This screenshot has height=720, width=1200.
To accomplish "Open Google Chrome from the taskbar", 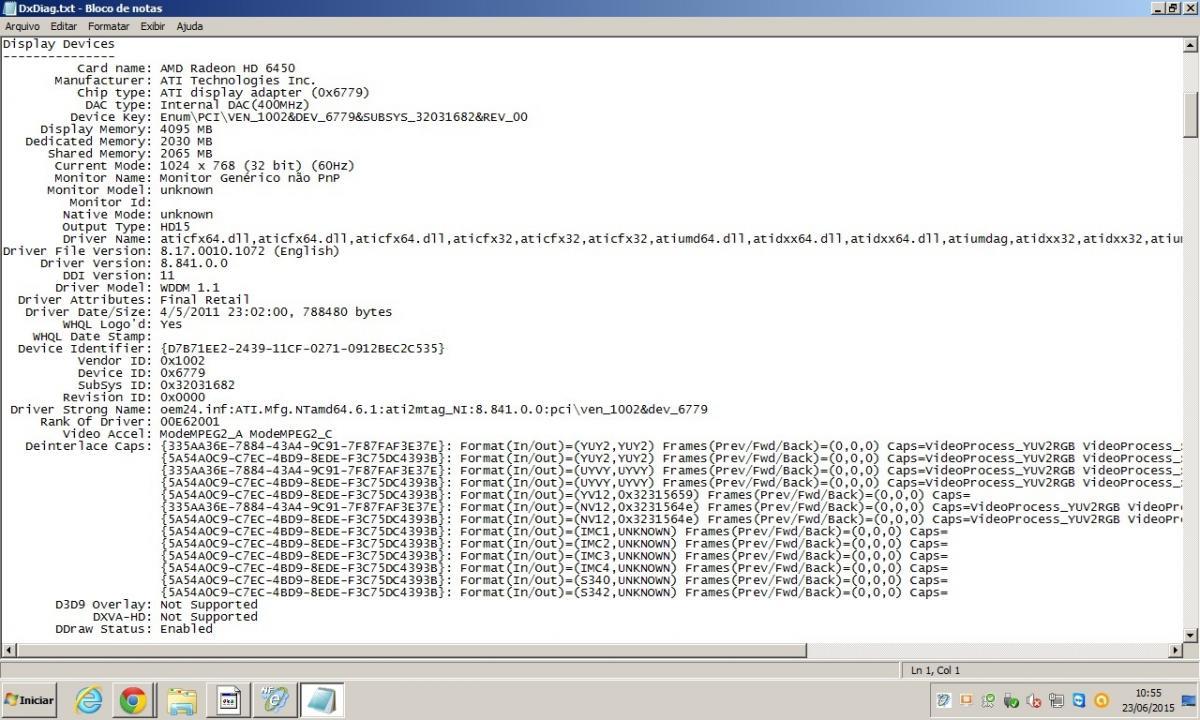I will coord(133,700).
